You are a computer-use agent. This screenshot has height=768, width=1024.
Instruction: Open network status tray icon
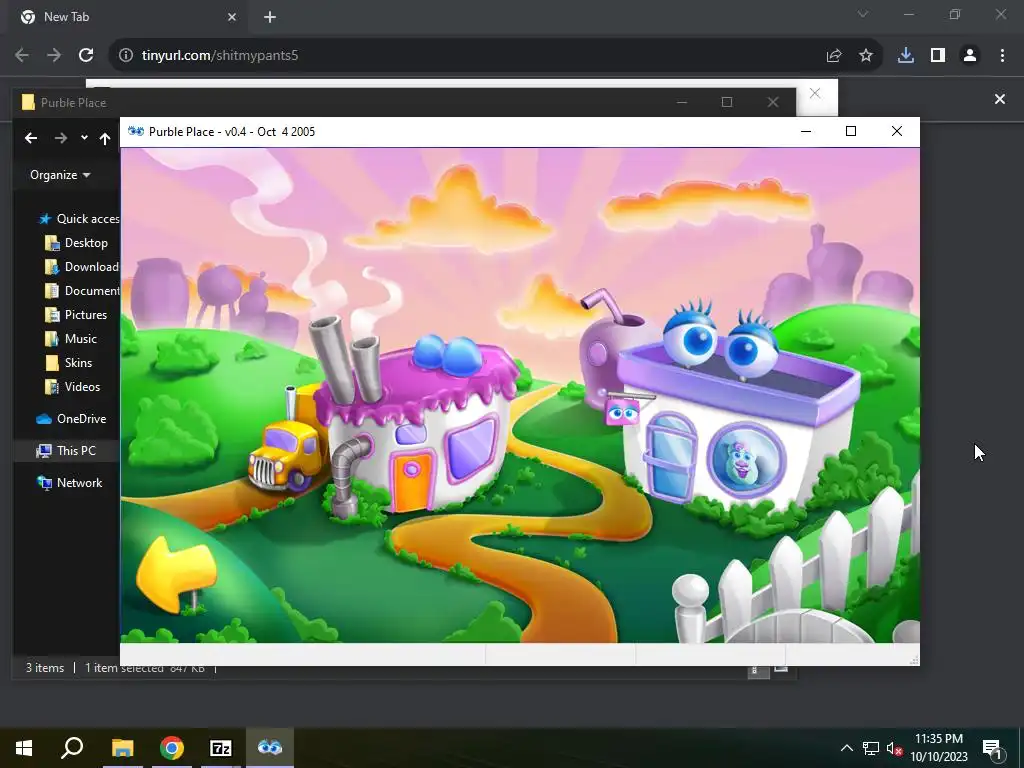point(871,748)
